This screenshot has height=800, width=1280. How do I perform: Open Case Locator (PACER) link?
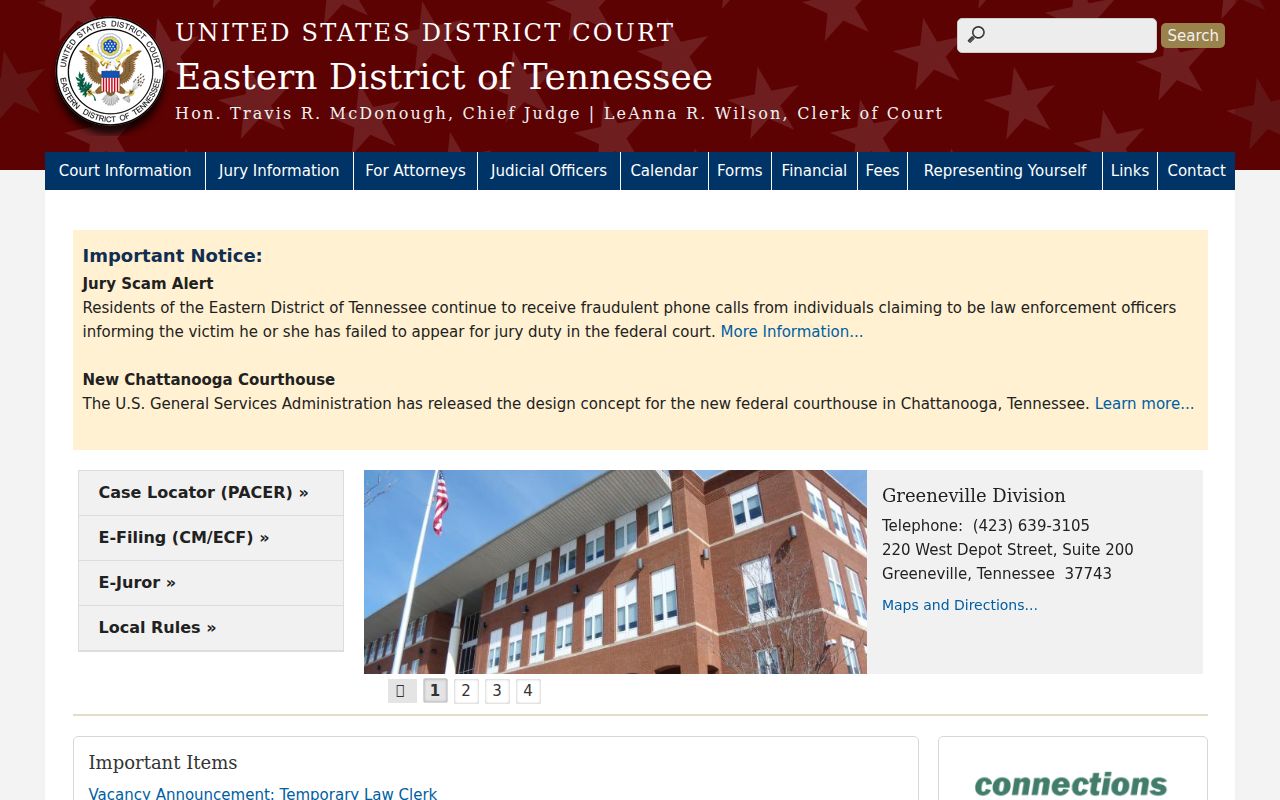click(211, 493)
